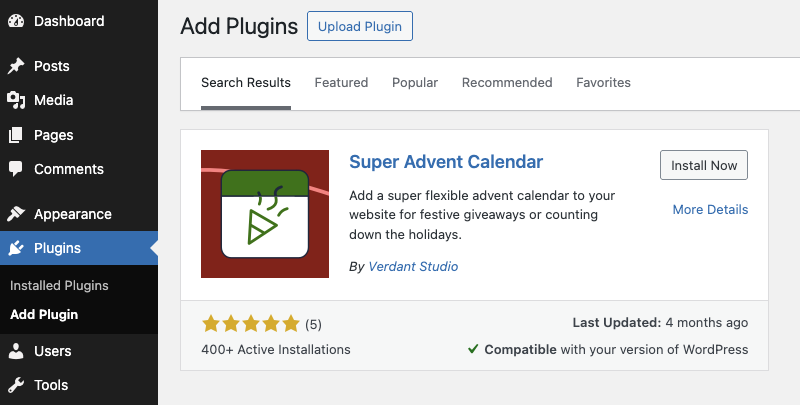
Task: Open the Recommended tab
Action: [x=507, y=83]
